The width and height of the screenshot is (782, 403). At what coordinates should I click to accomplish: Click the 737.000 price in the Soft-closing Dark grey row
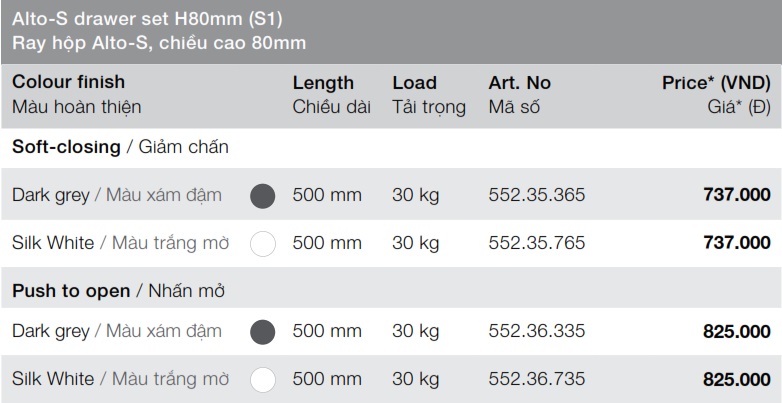pos(737,195)
